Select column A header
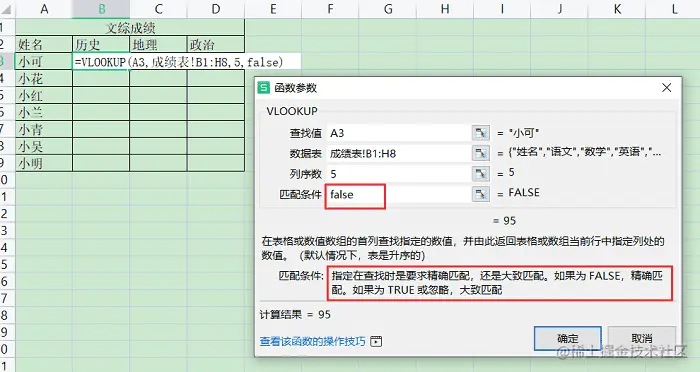The width and height of the screenshot is (700, 372). (x=44, y=9)
